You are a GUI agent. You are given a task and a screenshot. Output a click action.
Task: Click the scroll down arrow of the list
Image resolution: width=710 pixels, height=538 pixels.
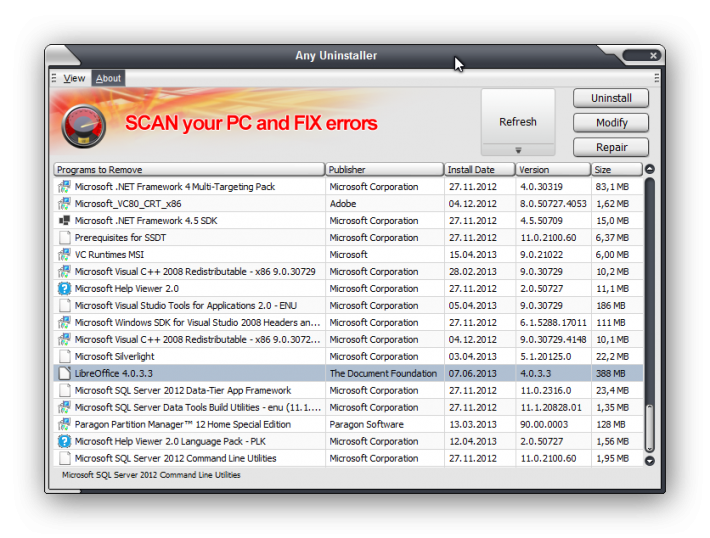(650, 461)
